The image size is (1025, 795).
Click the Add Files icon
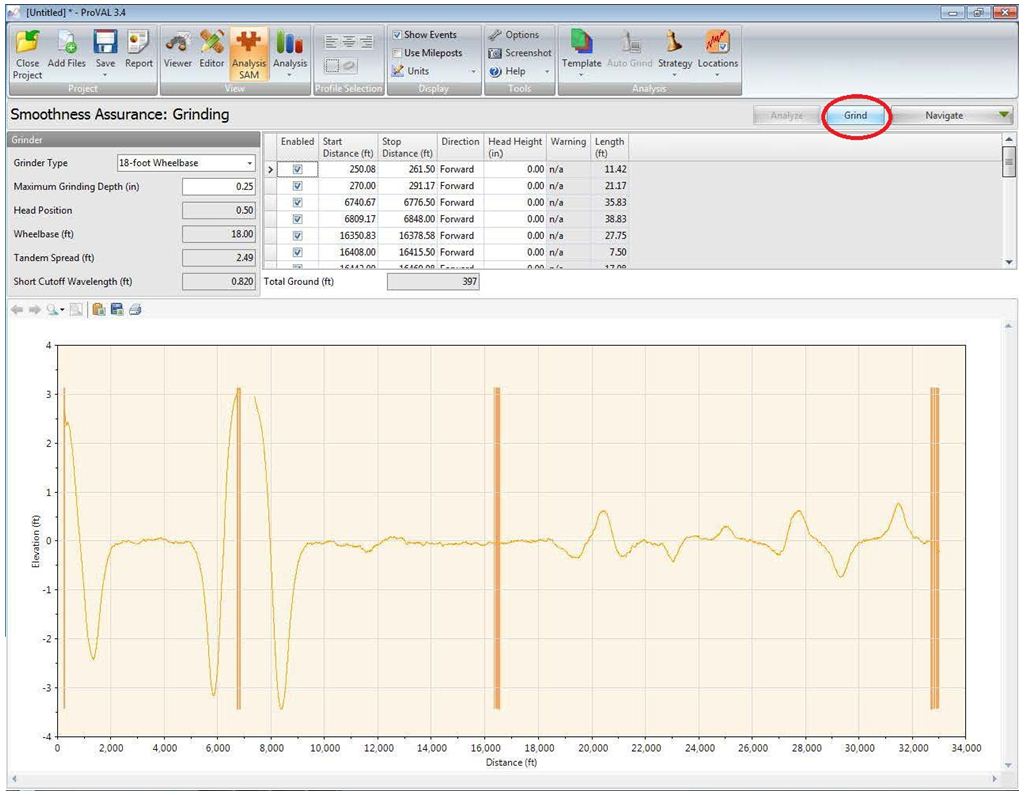[x=67, y=42]
